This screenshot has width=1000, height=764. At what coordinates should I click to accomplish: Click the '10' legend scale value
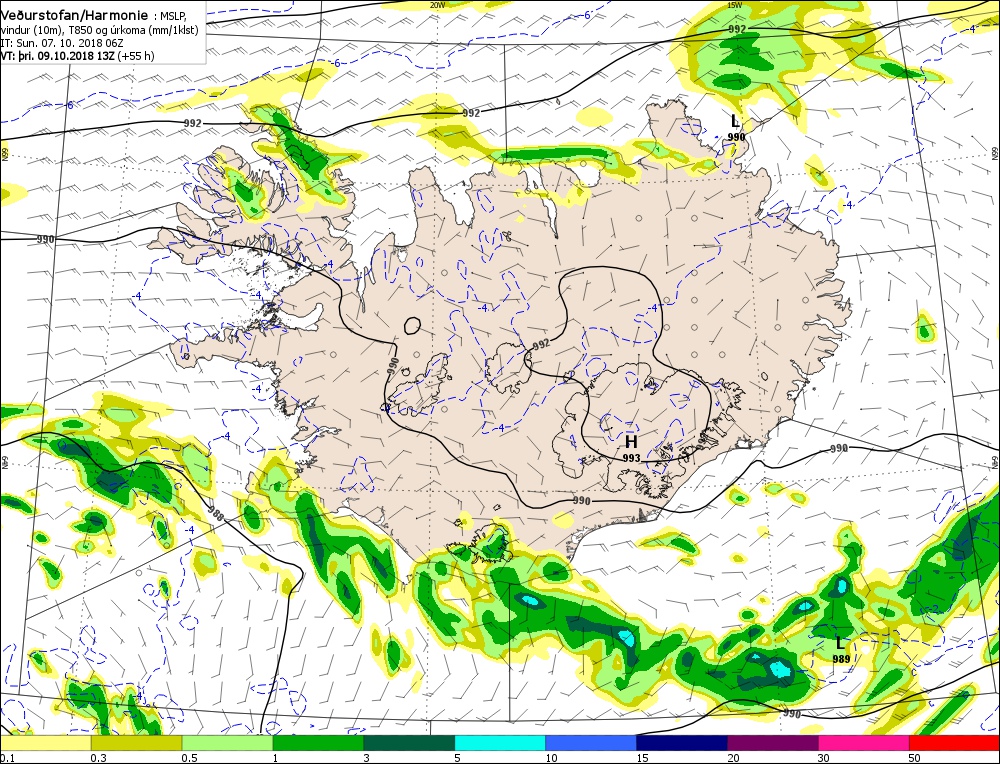[x=552, y=758]
